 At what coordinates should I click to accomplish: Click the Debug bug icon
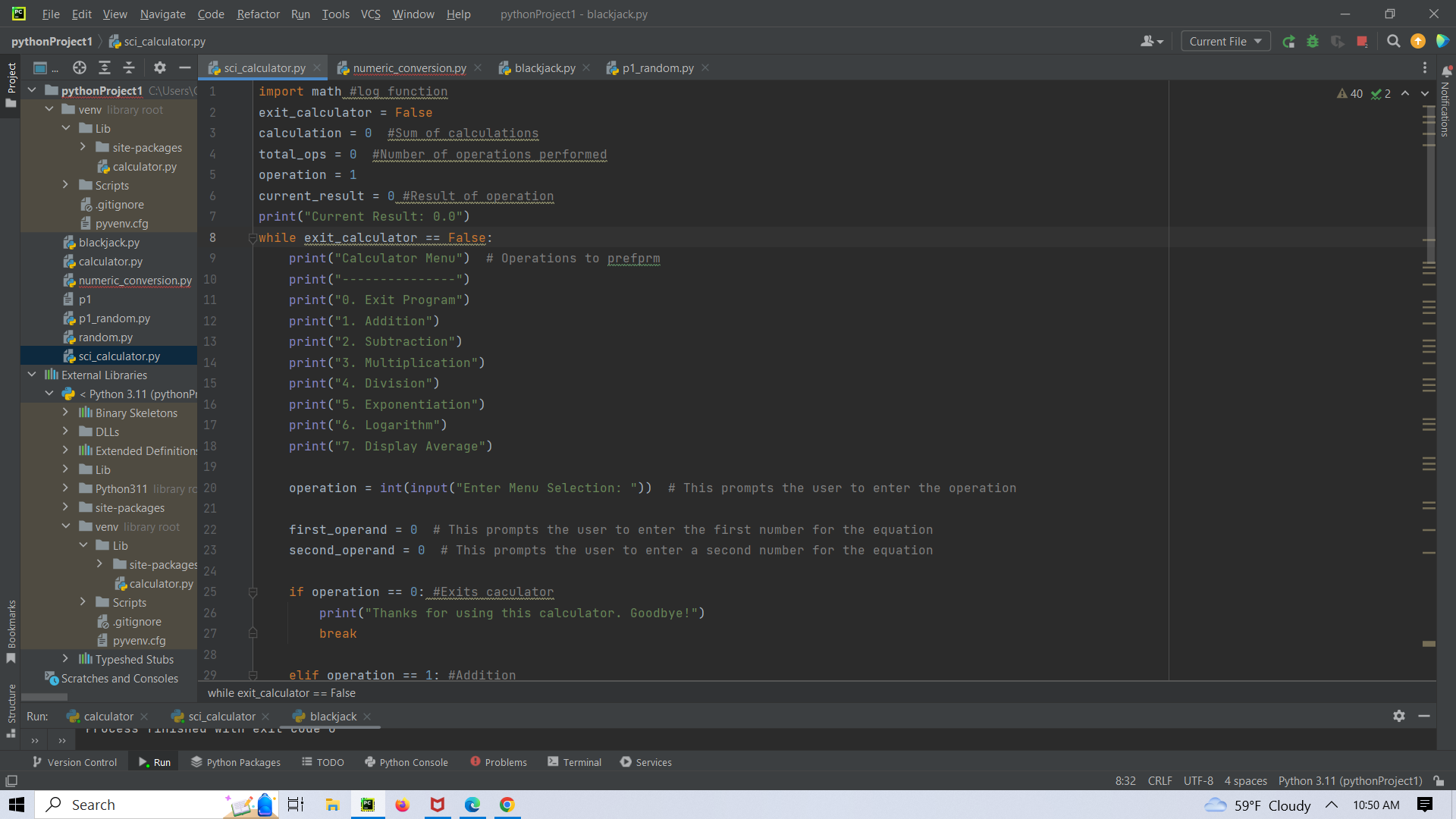pos(1313,42)
